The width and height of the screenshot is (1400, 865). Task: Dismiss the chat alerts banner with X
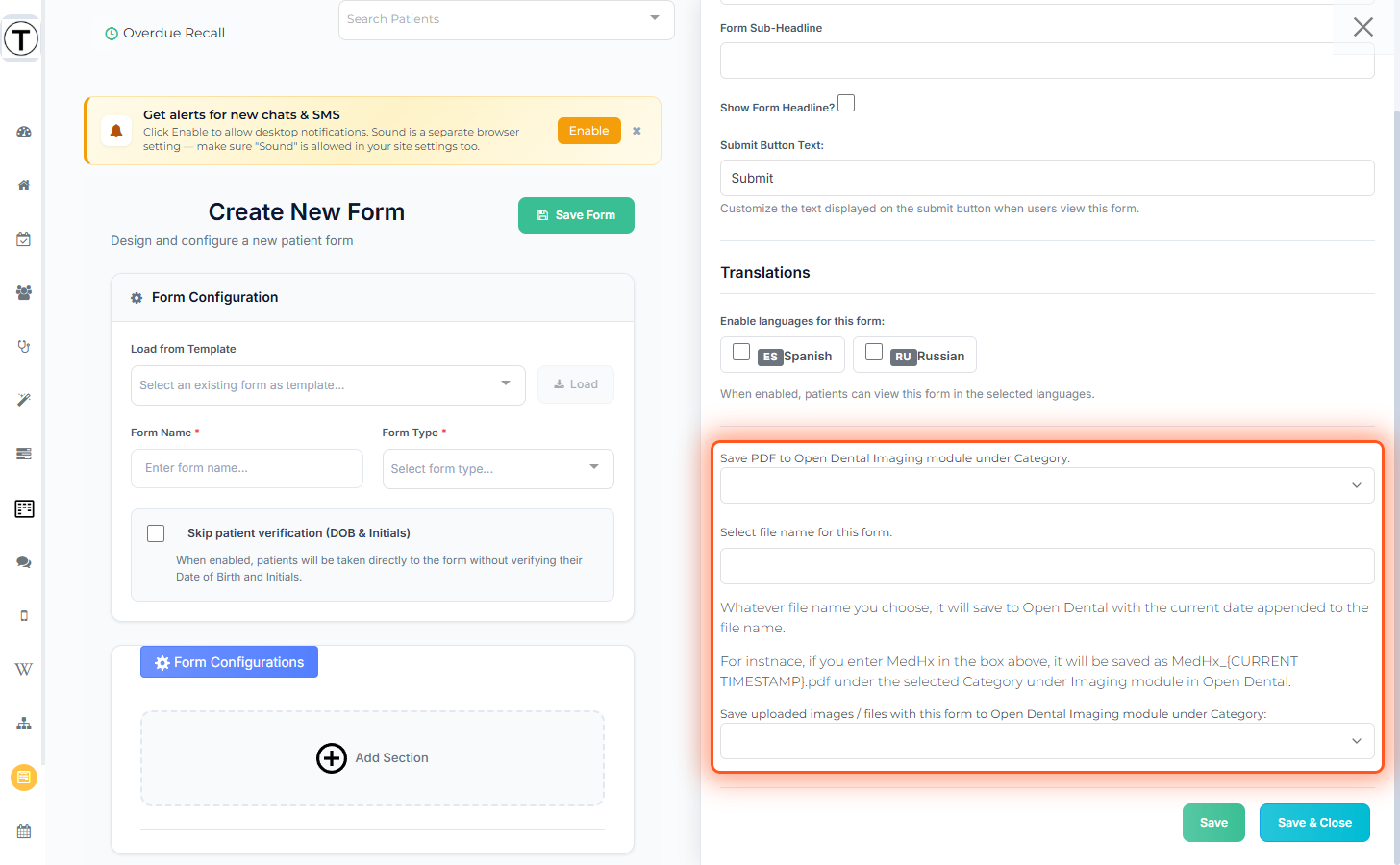tap(637, 131)
